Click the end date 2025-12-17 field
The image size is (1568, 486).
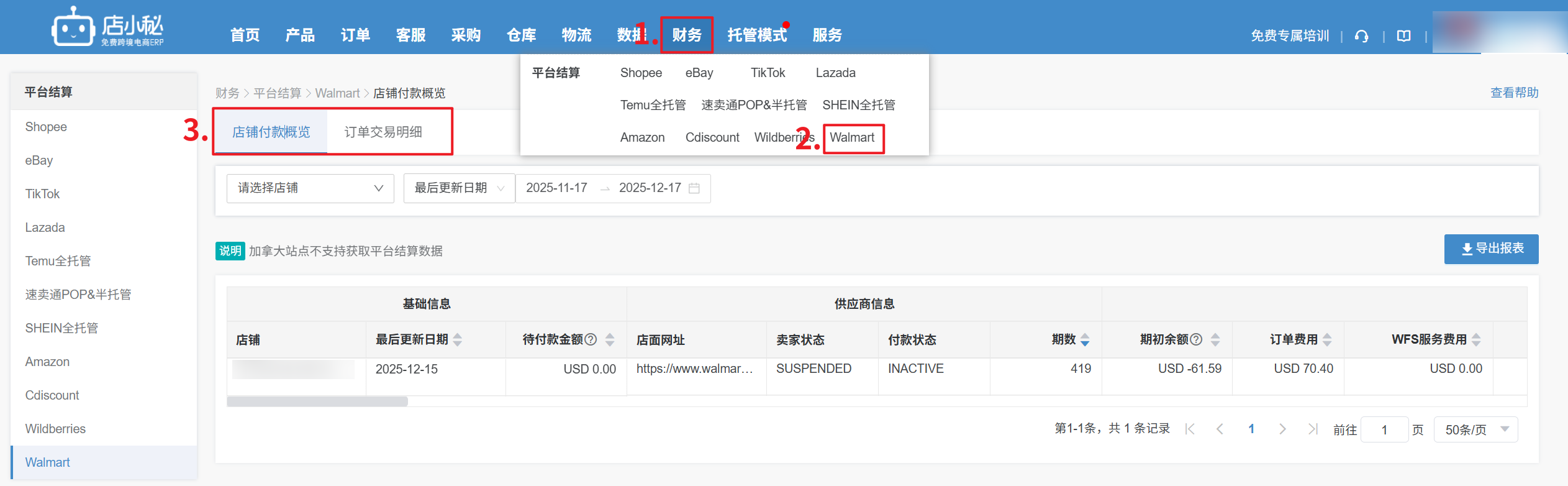[650, 188]
